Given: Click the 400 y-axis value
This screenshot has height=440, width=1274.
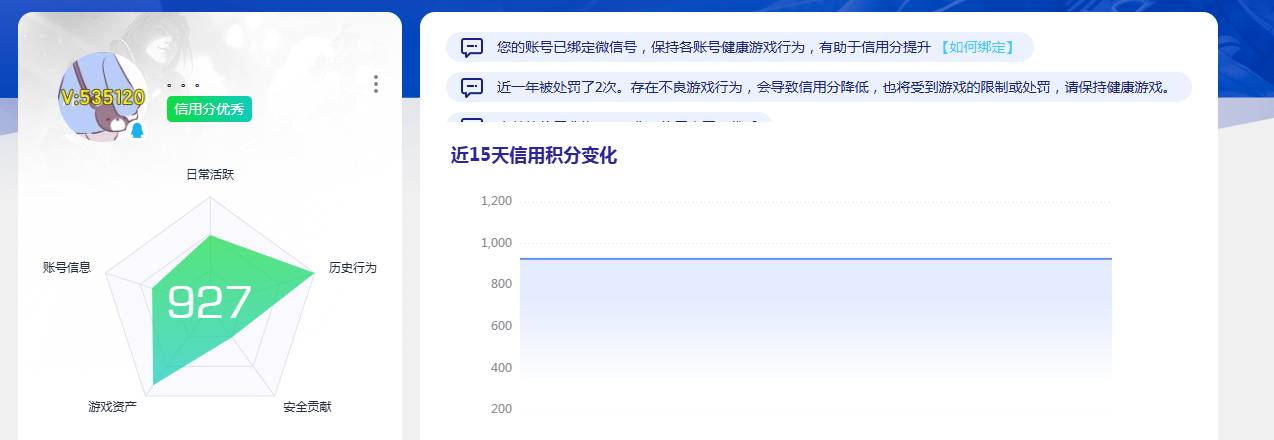Looking at the screenshot, I should (501, 368).
